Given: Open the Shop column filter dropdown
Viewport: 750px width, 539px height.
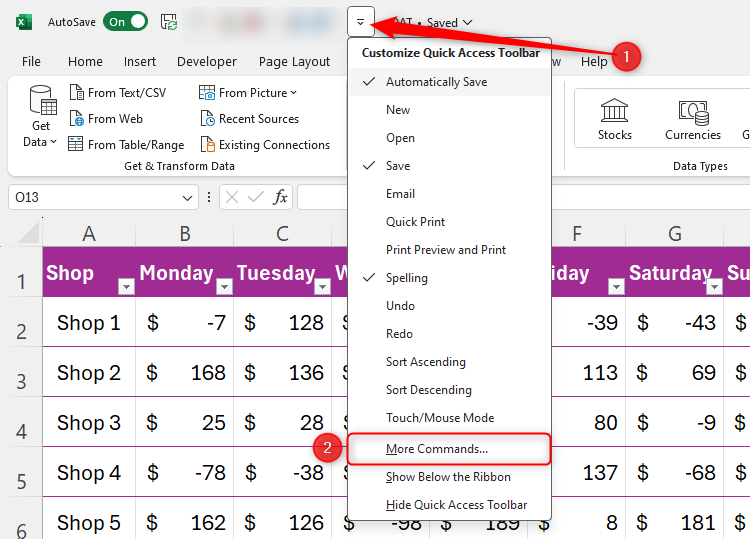Looking at the screenshot, I should click(x=126, y=287).
